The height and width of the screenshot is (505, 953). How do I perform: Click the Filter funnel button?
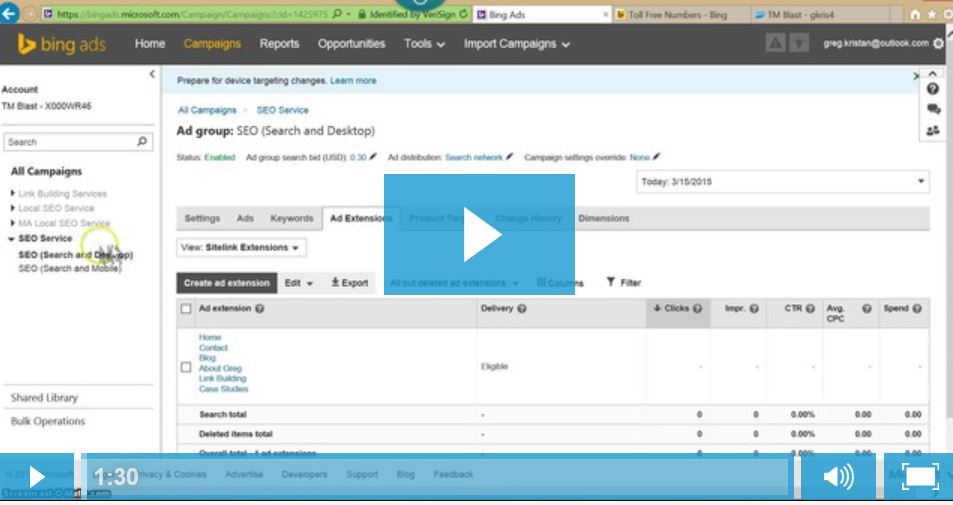click(624, 283)
